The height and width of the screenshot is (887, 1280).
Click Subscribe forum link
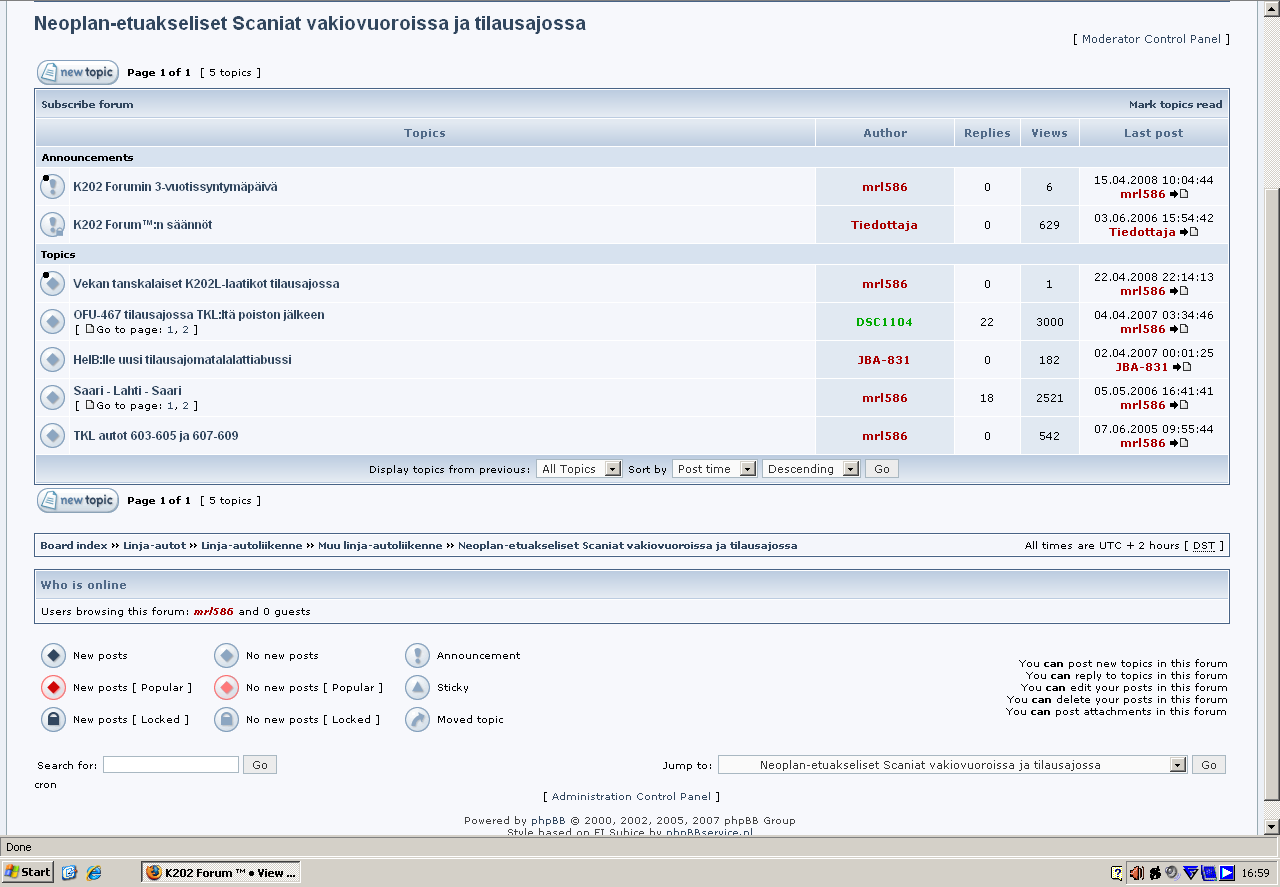pos(87,104)
